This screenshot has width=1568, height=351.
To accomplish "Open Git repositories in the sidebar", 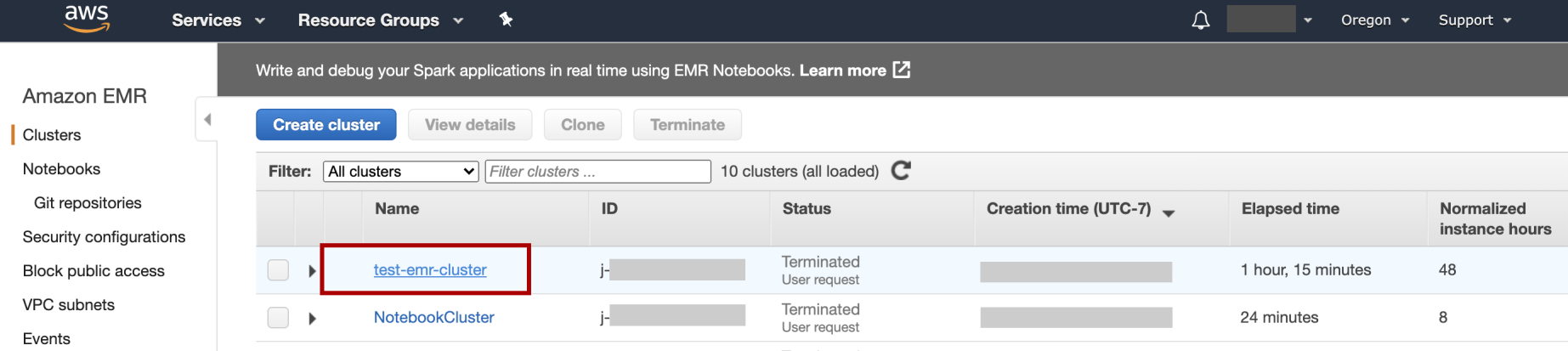I will [x=88, y=203].
